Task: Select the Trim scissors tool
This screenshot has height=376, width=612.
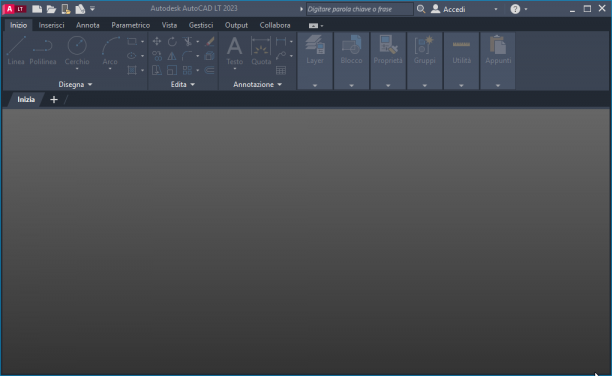Action: [x=188, y=41]
